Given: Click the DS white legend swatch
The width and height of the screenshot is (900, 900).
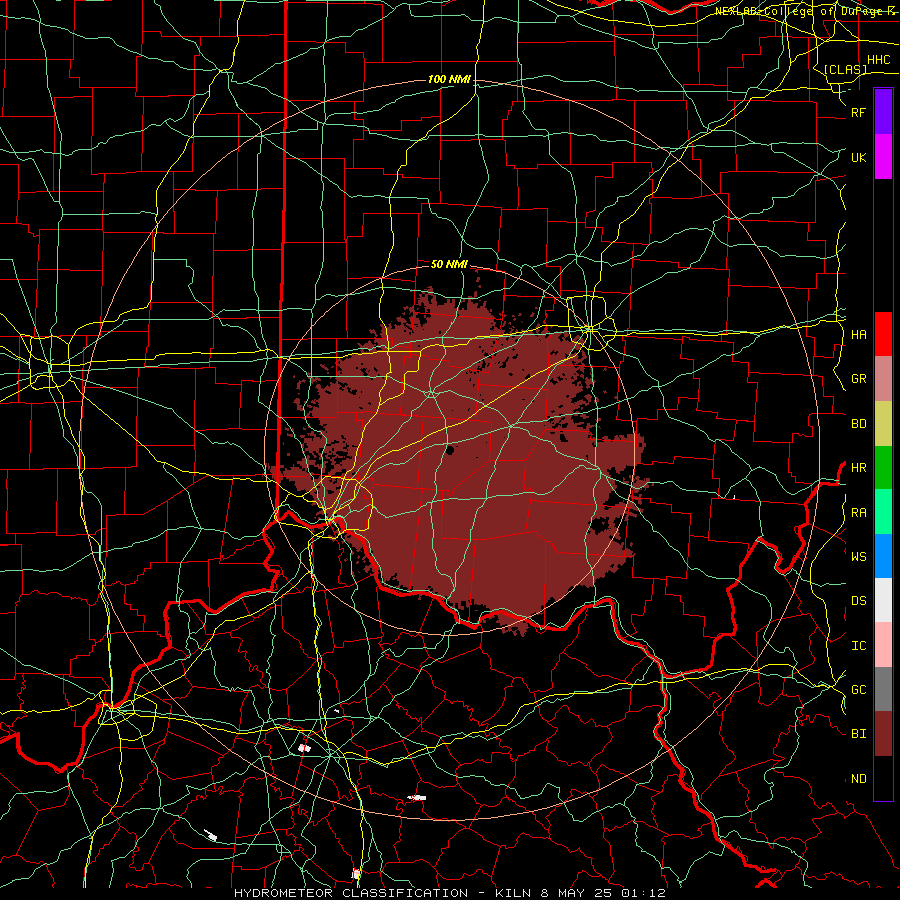Looking at the screenshot, I should 883,600.
